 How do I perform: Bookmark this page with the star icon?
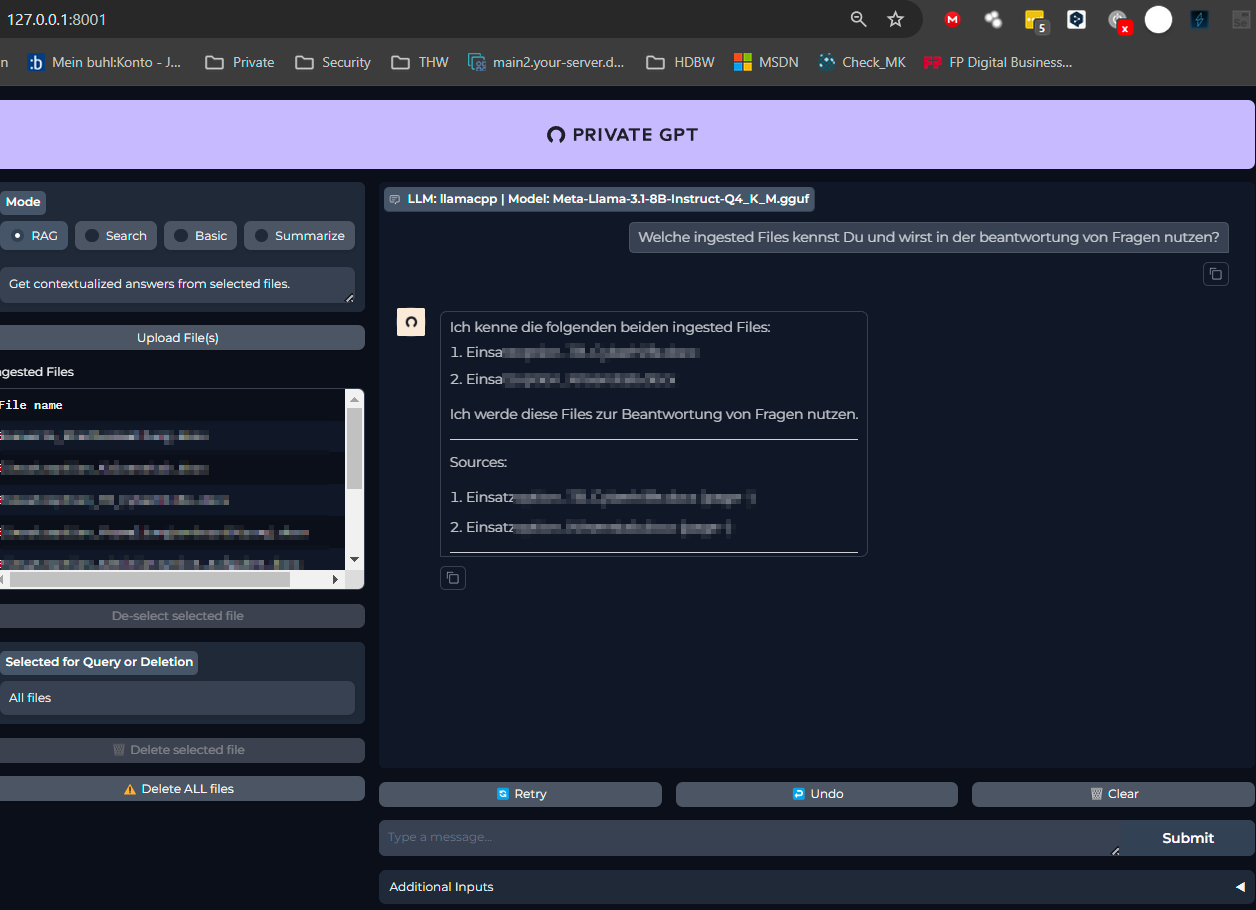click(895, 19)
